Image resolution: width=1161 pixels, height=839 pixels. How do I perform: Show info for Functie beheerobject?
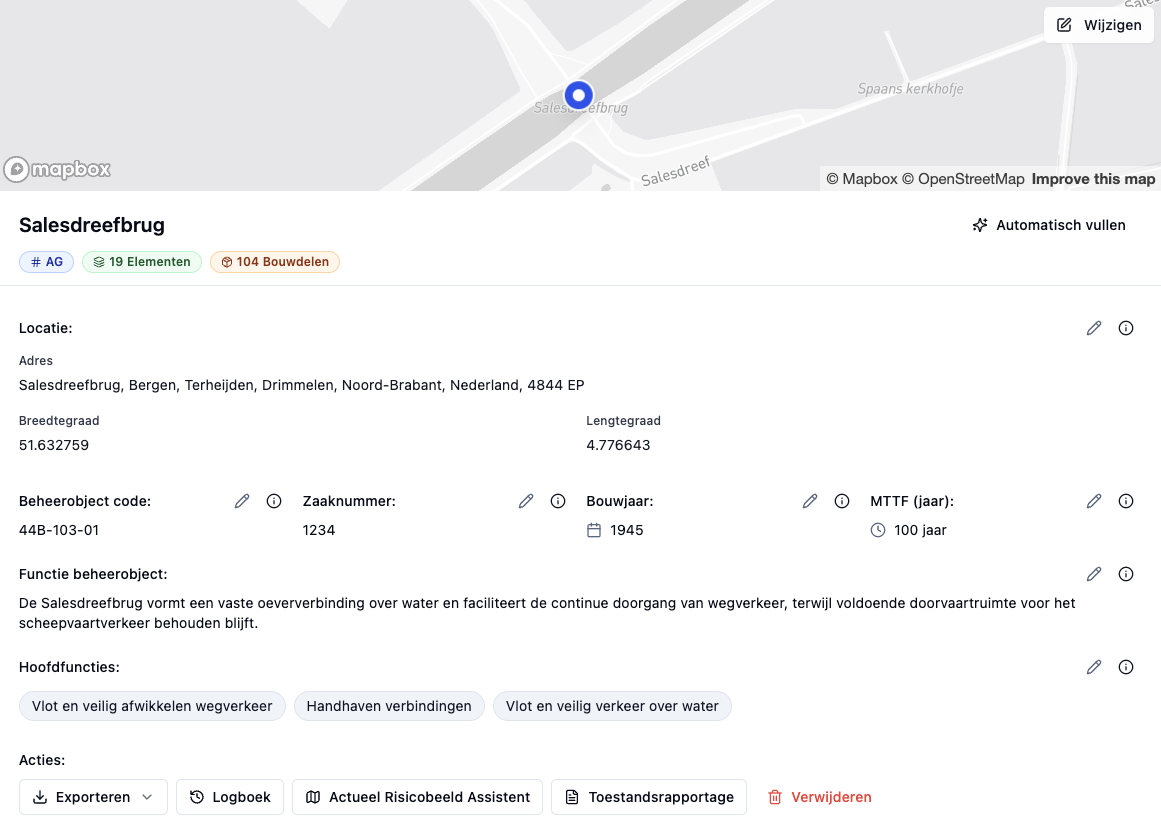(1125, 574)
